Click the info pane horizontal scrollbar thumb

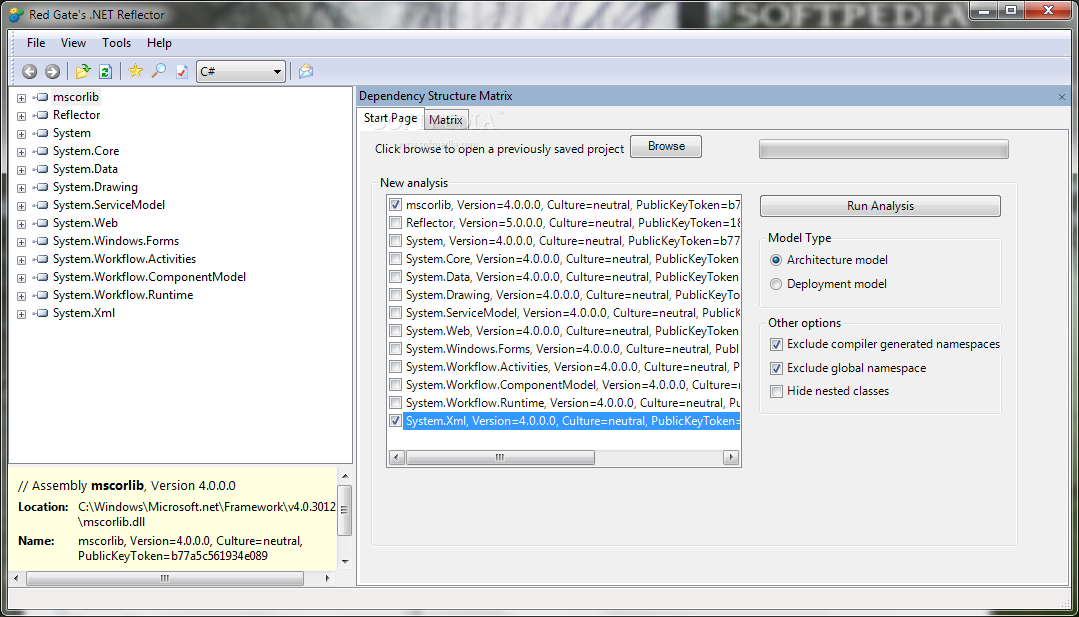(165, 578)
